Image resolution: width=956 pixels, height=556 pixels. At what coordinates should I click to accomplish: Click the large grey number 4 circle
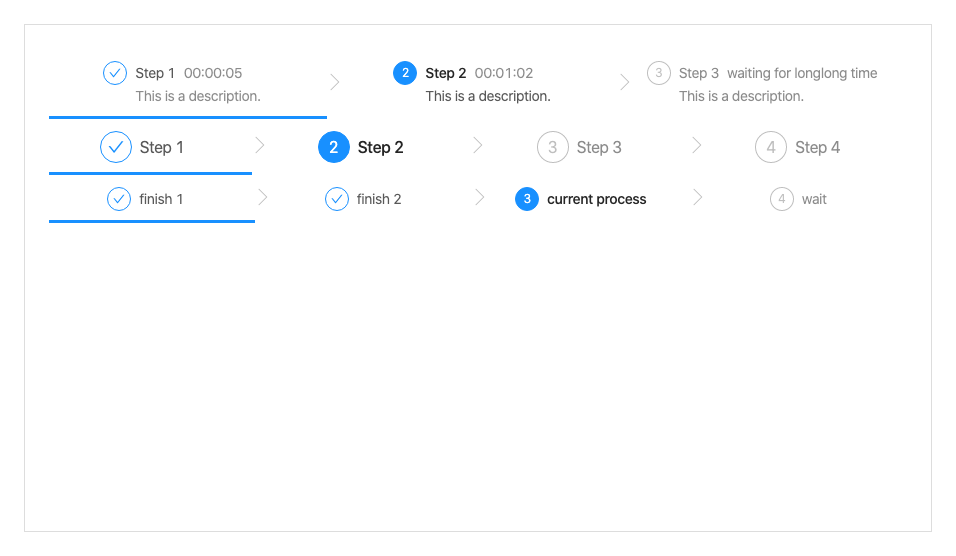771,147
